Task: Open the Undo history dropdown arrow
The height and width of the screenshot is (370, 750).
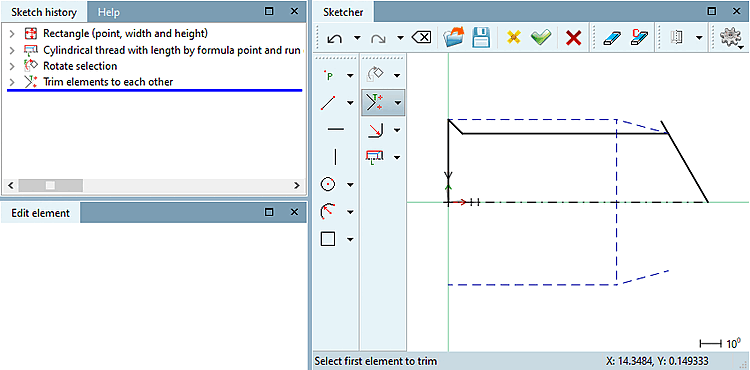Action: 357,38
